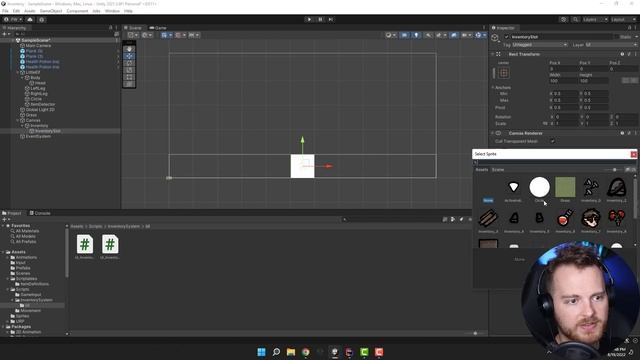Toggle the InventorySlot active checkbox in Inspector
The height and width of the screenshot is (360, 640).
tap(507, 37)
